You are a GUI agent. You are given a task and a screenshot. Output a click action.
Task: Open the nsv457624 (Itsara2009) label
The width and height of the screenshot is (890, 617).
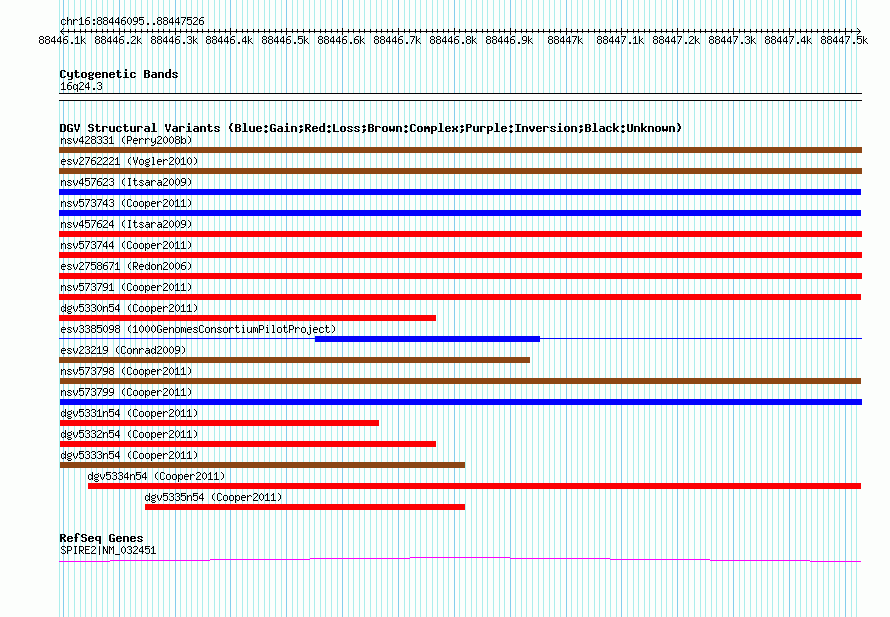(x=126, y=224)
